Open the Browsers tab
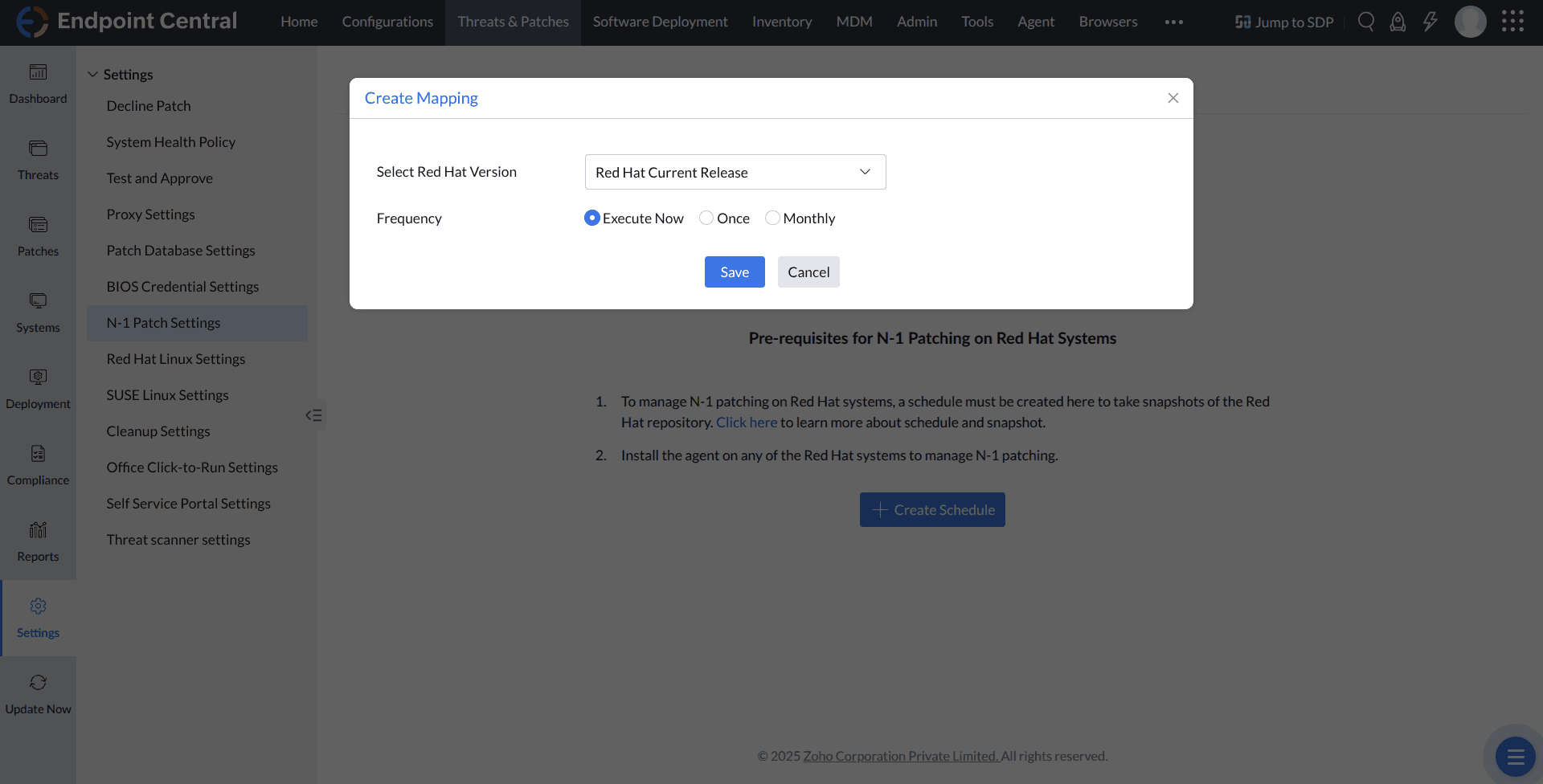Screen dimensions: 1543x784 pyautogui.click(x=1108, y=22)
